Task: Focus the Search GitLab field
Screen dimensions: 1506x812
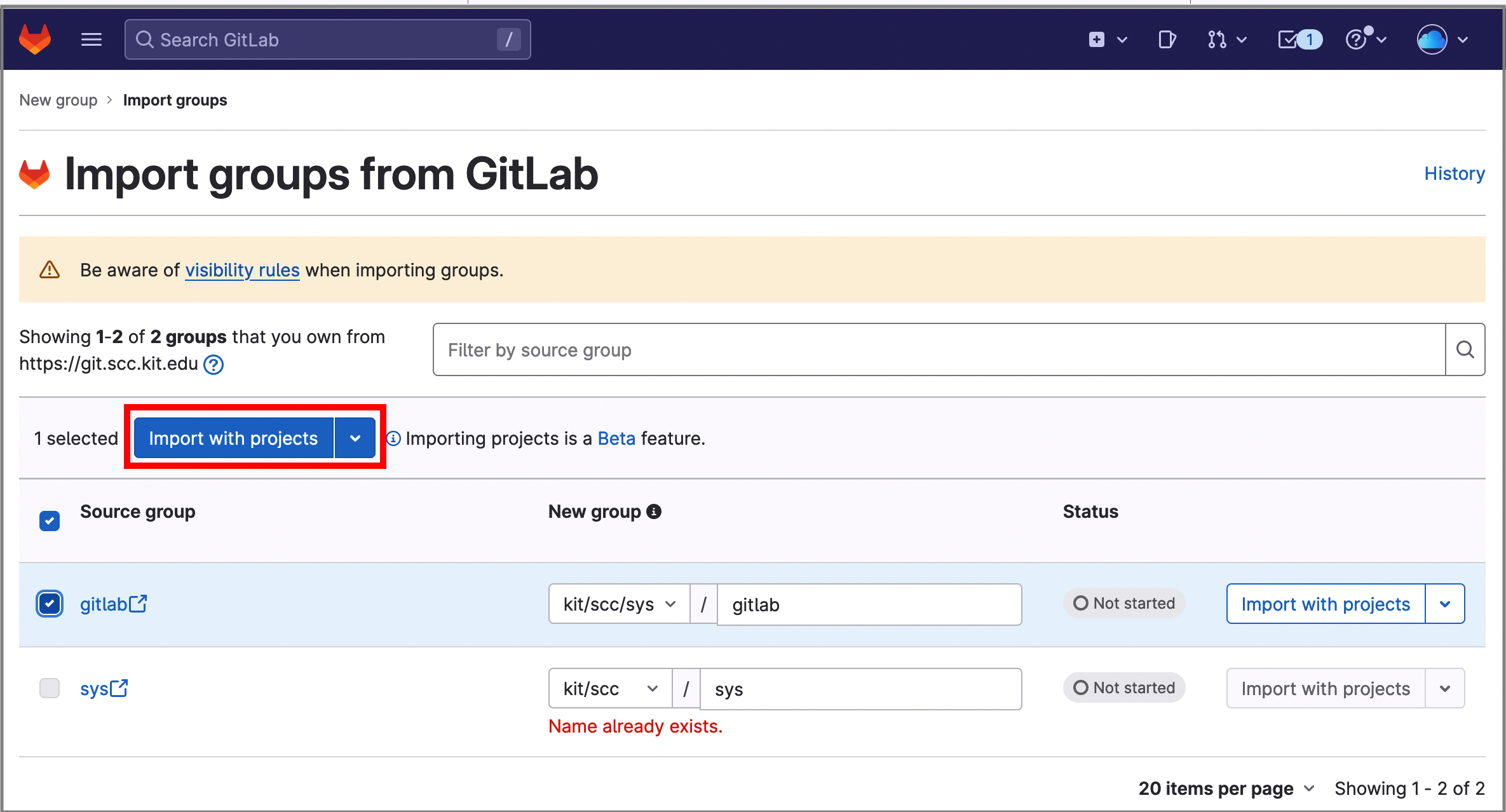Action: pos(328,39)
